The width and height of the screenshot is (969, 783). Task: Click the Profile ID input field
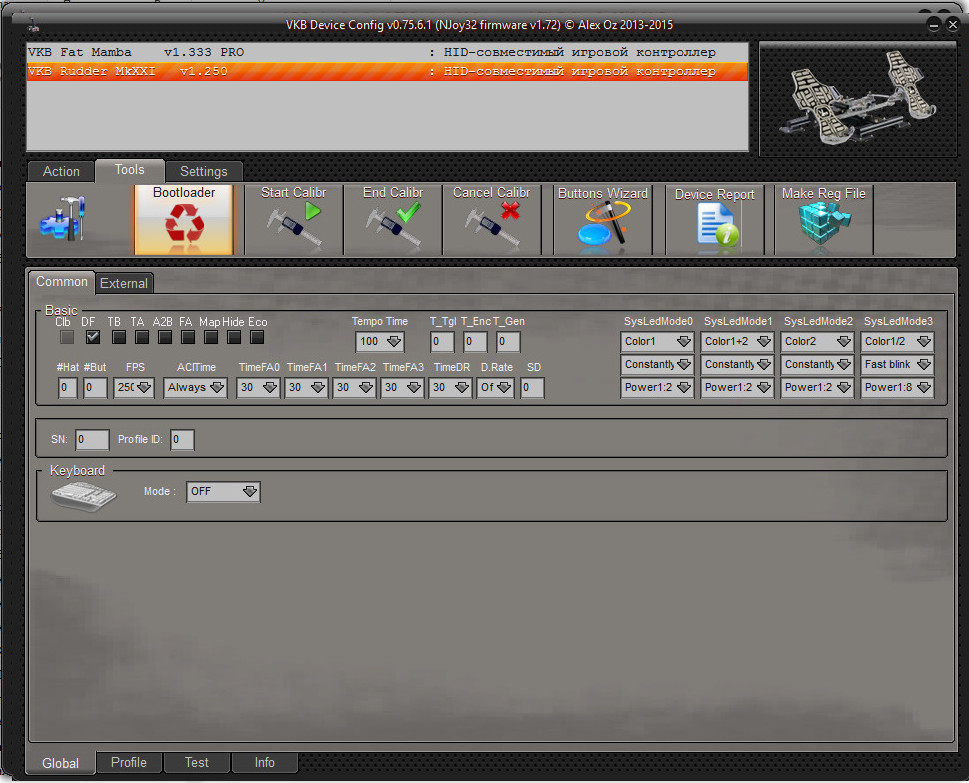182,439
